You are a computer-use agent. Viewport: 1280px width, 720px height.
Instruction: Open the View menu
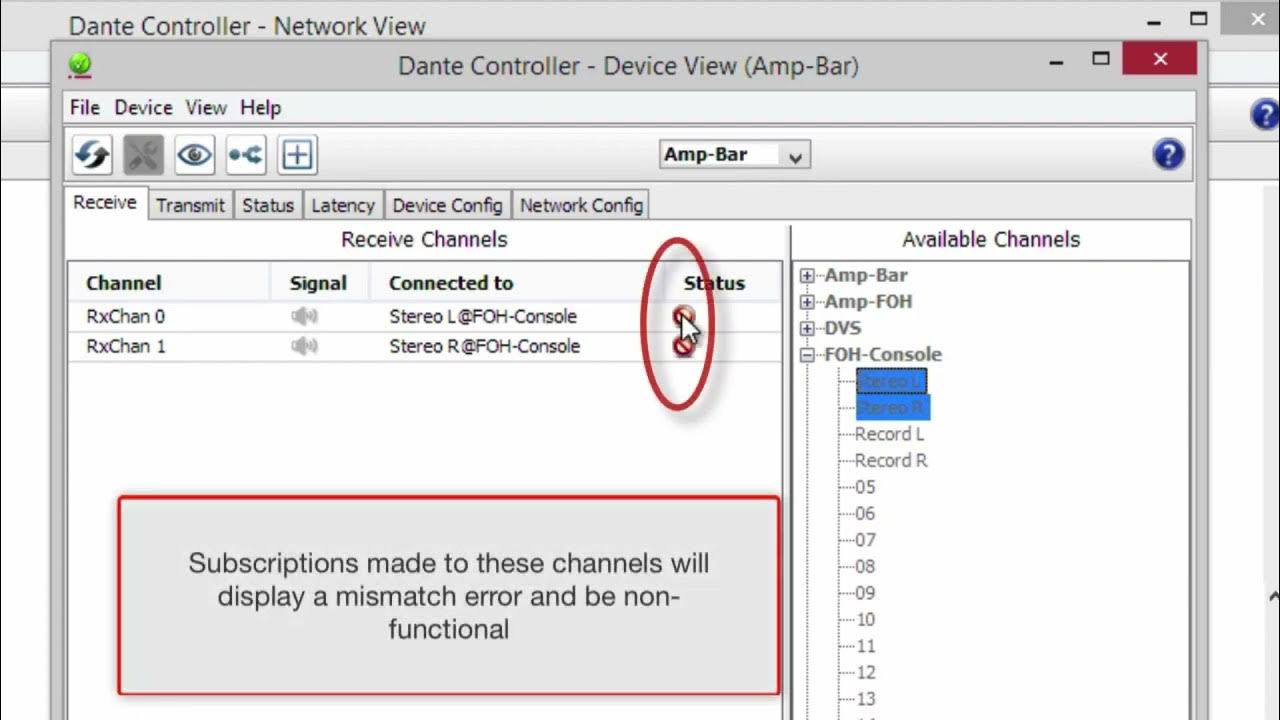pos(206,107)
